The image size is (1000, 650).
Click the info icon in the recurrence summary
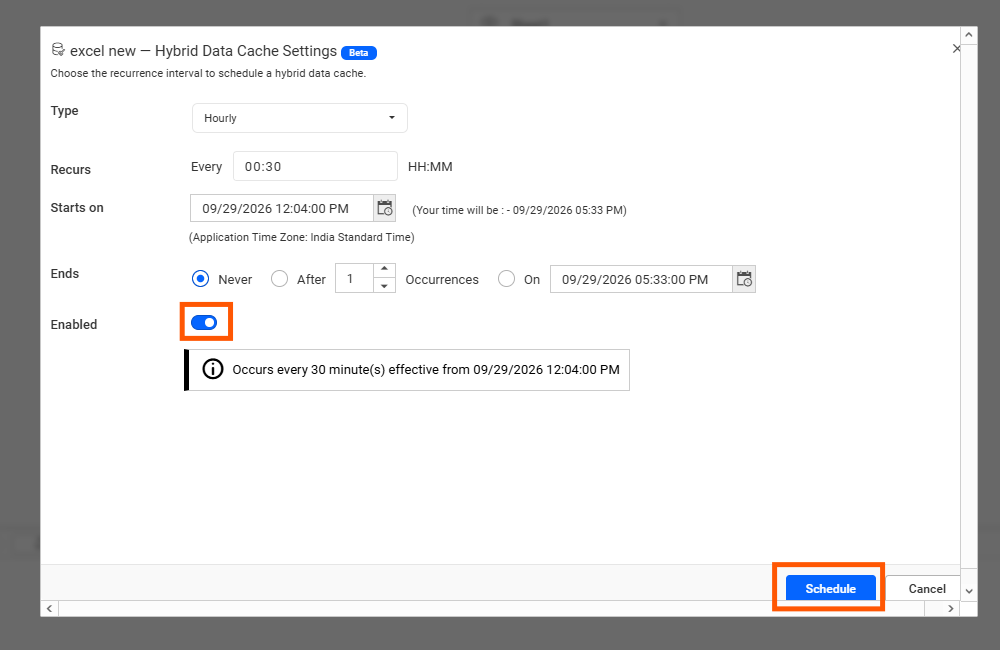tap(213, 369)
